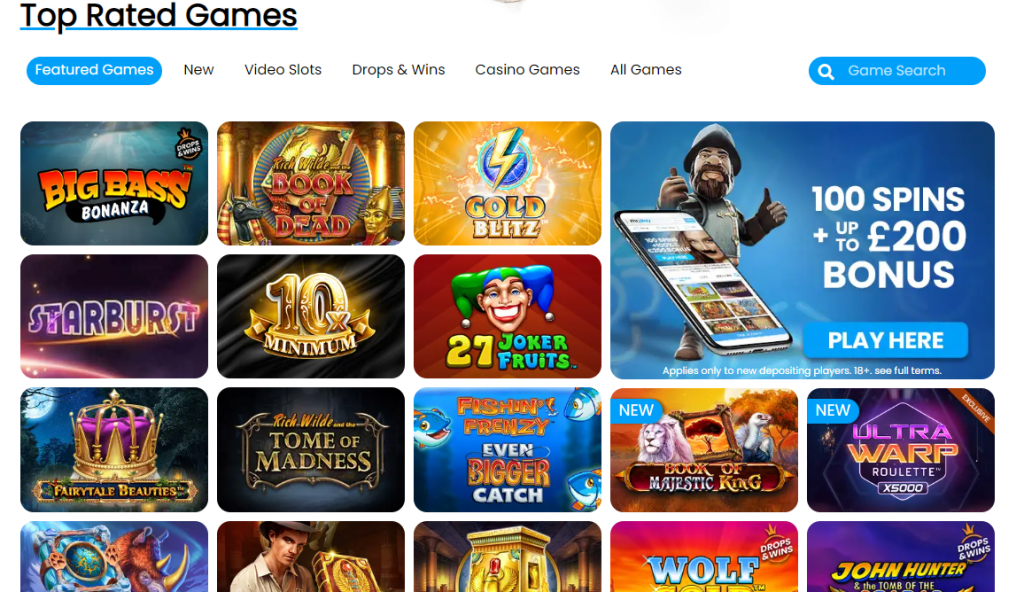Open the Drops & Wins tab
This screenshot has height=592, width=1024.
(398, 70)
